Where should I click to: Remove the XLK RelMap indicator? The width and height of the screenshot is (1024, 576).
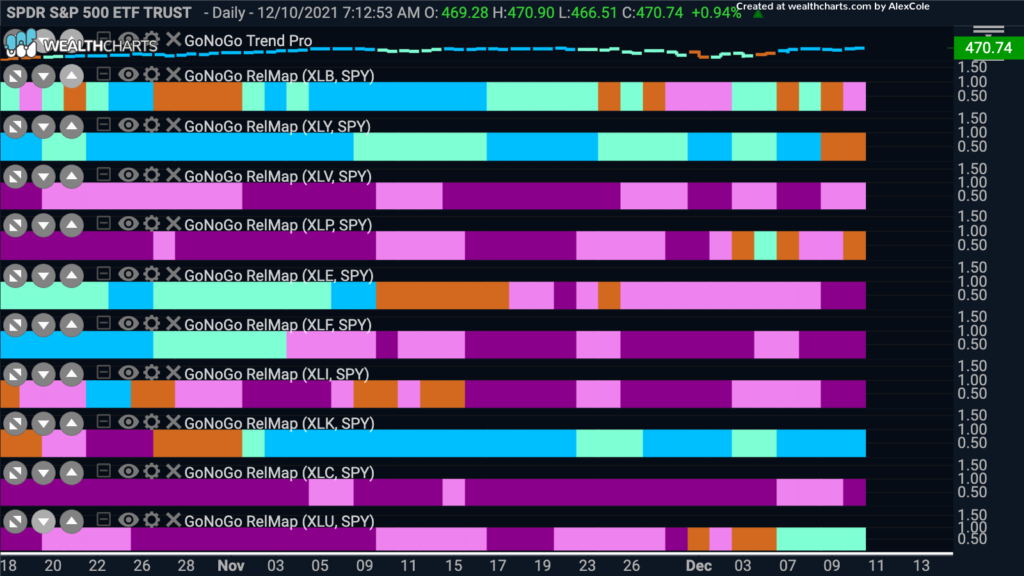point(172,422)
